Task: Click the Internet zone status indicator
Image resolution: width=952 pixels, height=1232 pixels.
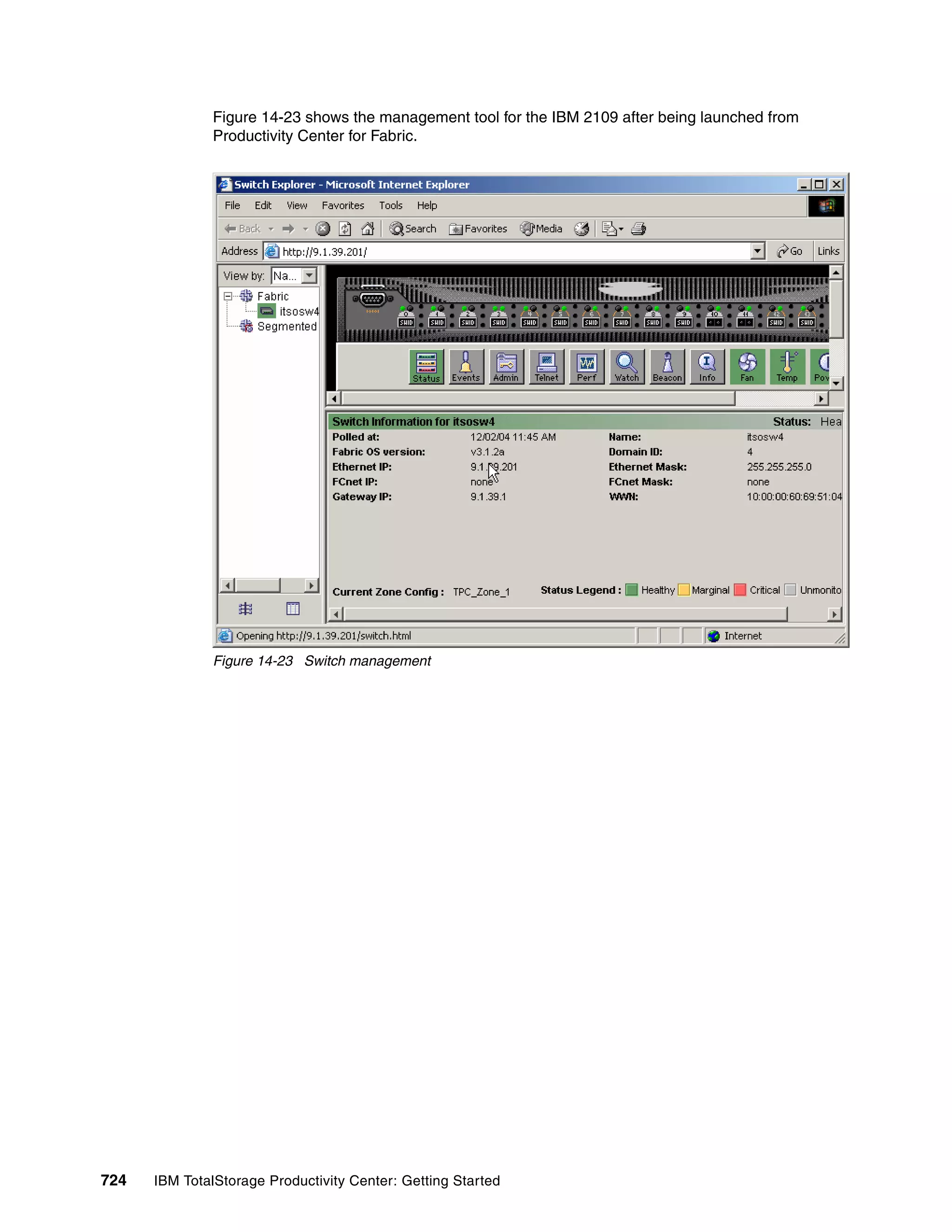Action: click(x=735, y=636)
